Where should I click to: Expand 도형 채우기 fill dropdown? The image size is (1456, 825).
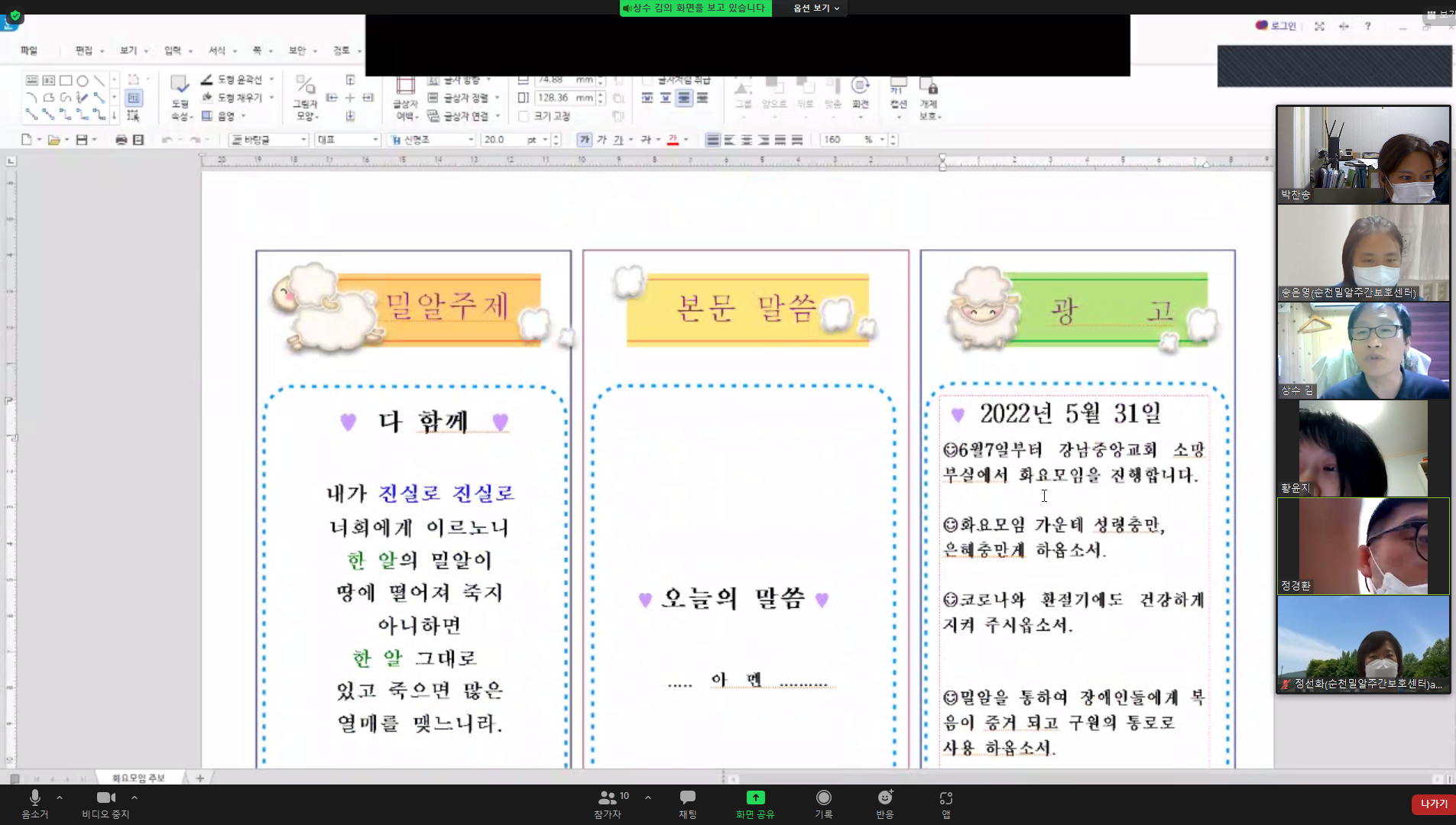pos(271,98)
